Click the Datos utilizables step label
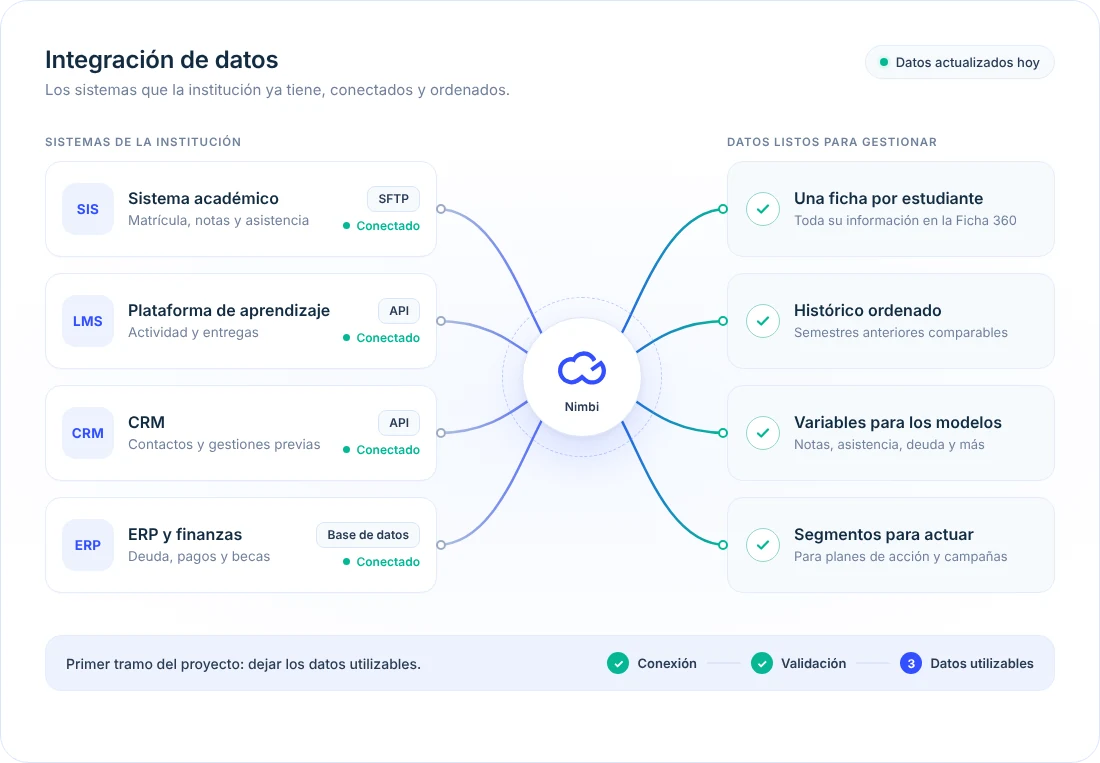This screenshot has height=763, width=1100. (982, 663)
